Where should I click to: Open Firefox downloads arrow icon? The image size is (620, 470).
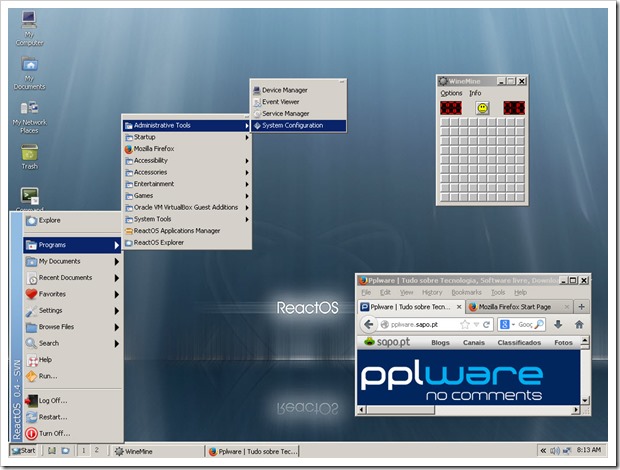pyautogui.click(x=558, y=325)
